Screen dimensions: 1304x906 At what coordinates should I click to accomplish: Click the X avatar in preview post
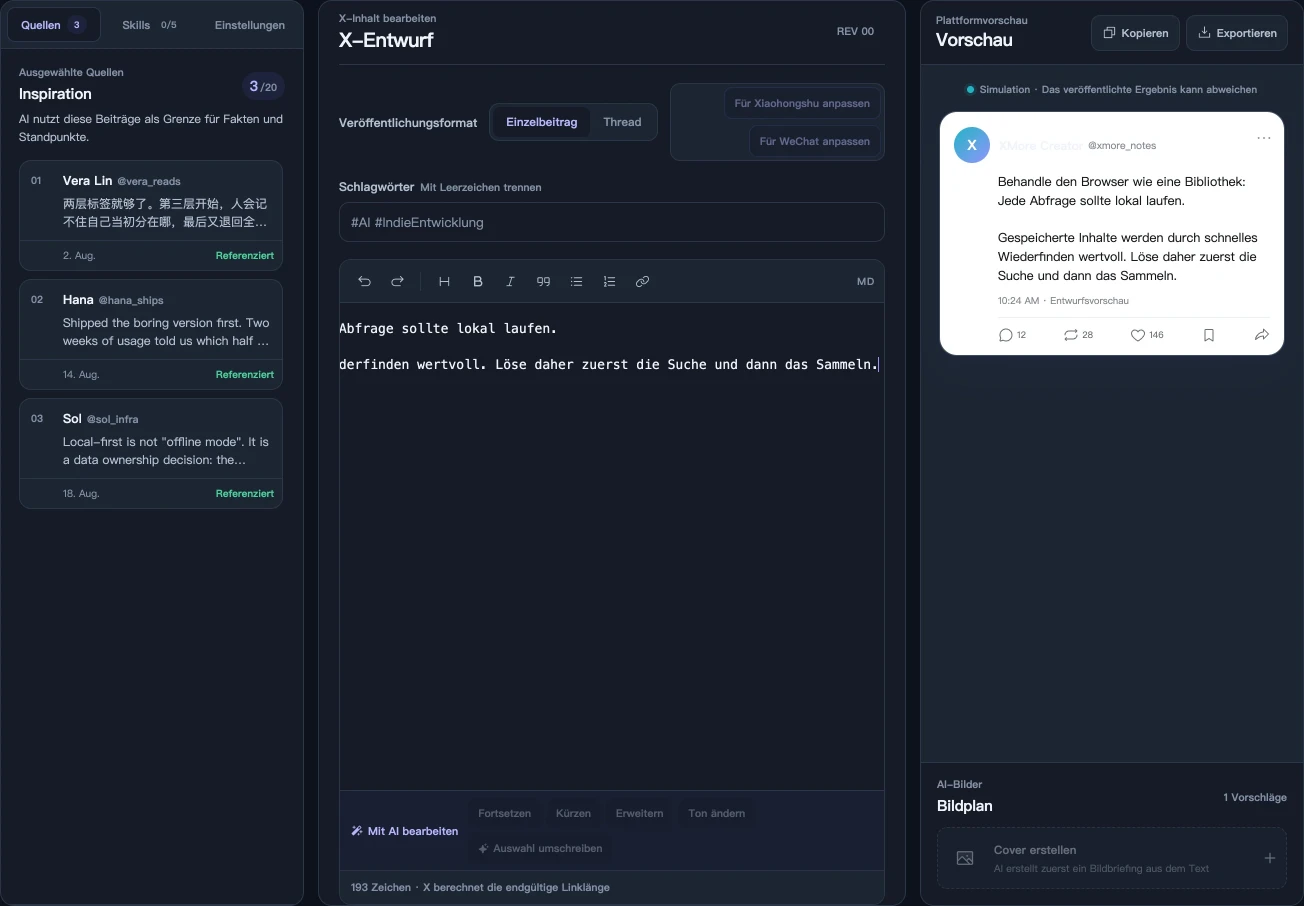click(972, 145)
